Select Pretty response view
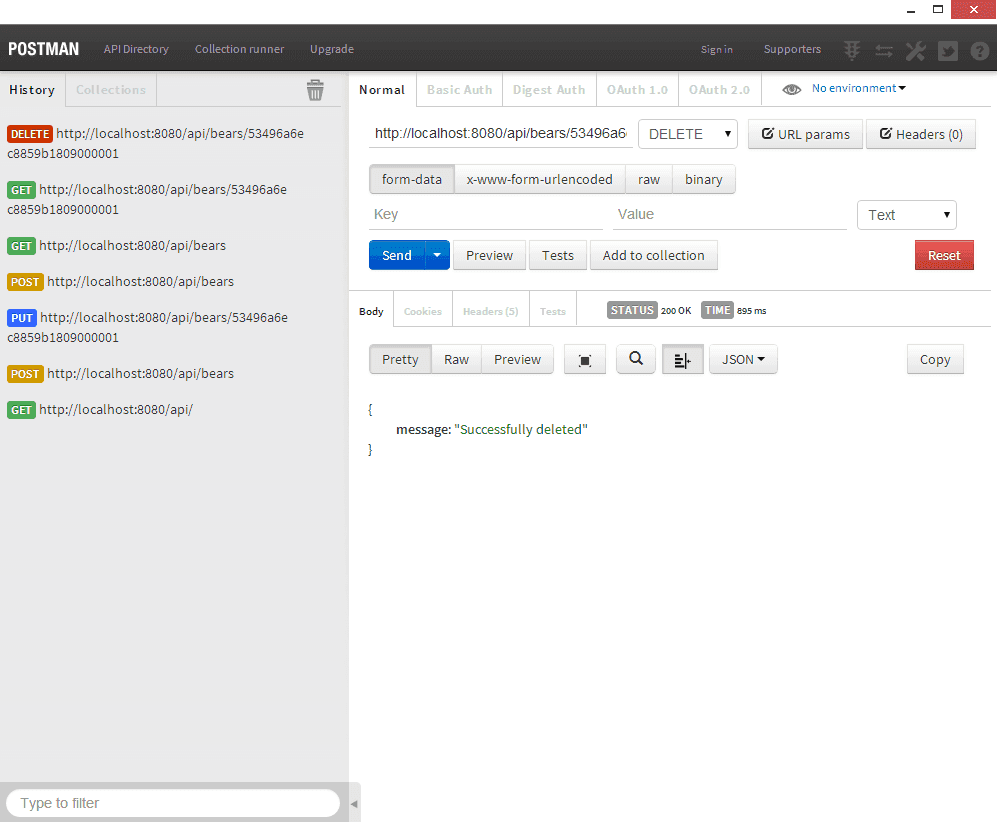The width and height of the screenshot is (997, 822). [x=400, y=359]
